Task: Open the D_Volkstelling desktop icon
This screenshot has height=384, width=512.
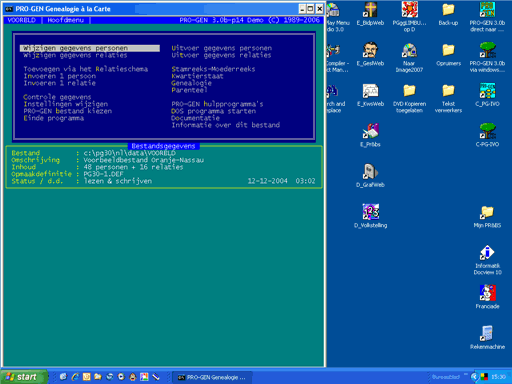Action: point(370,216)
